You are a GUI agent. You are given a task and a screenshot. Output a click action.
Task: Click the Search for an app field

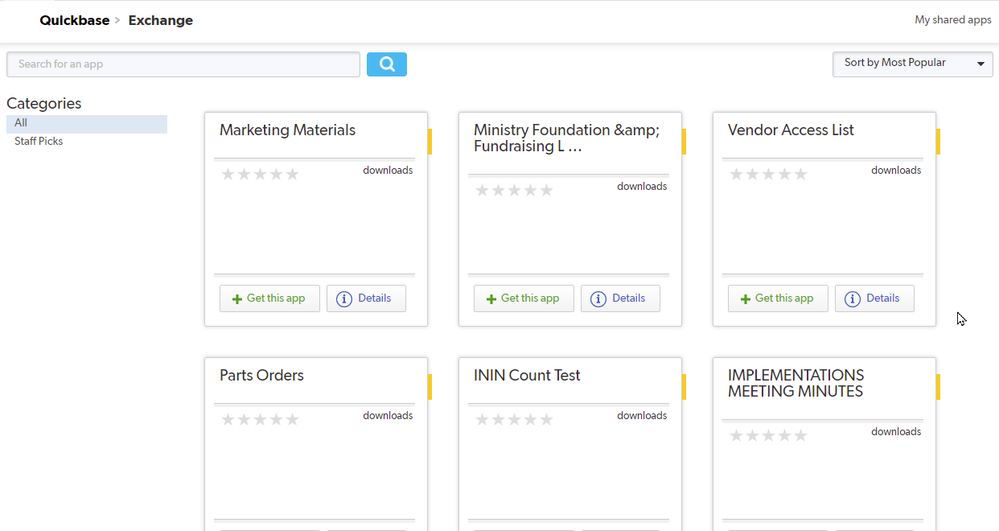[x=183, y=64]
